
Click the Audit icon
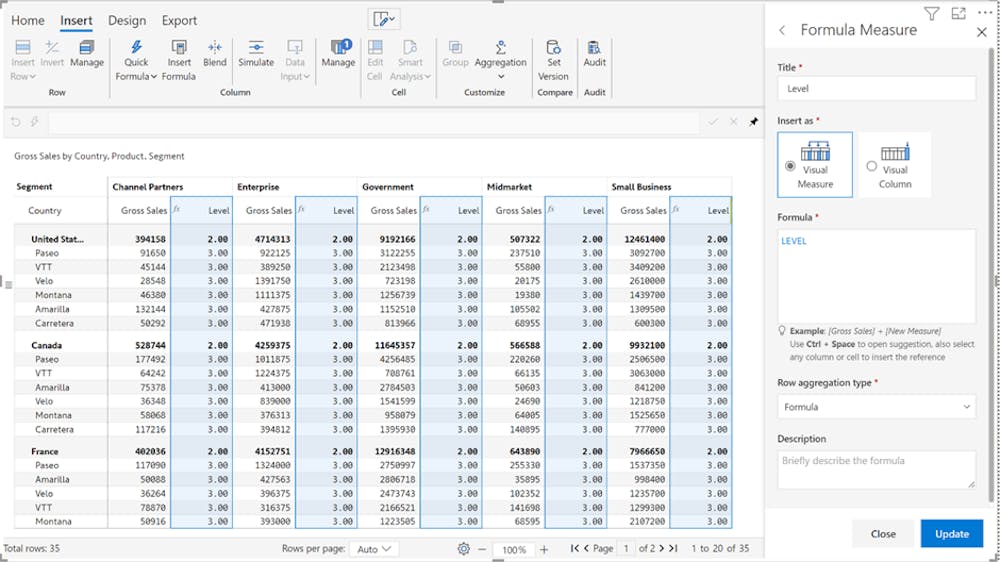(594, 55)
